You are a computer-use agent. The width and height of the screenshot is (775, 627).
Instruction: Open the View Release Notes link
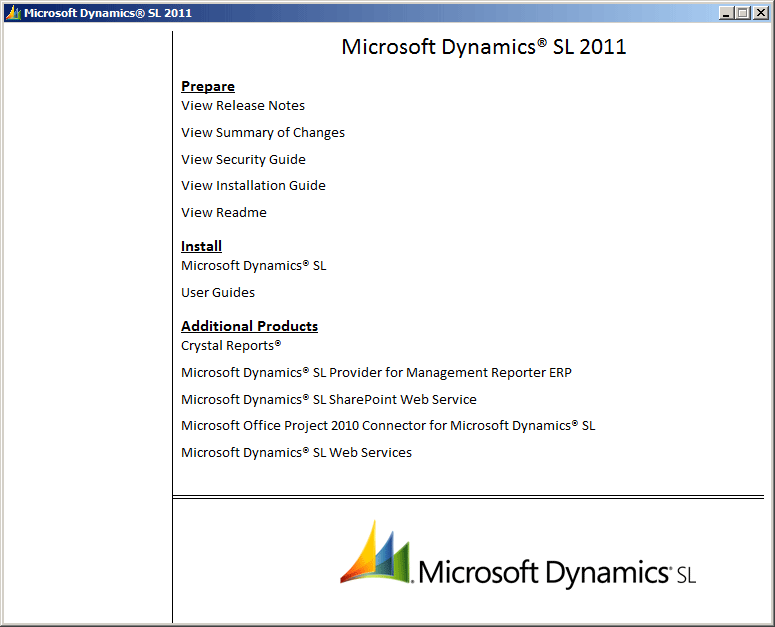coord(243,106)
